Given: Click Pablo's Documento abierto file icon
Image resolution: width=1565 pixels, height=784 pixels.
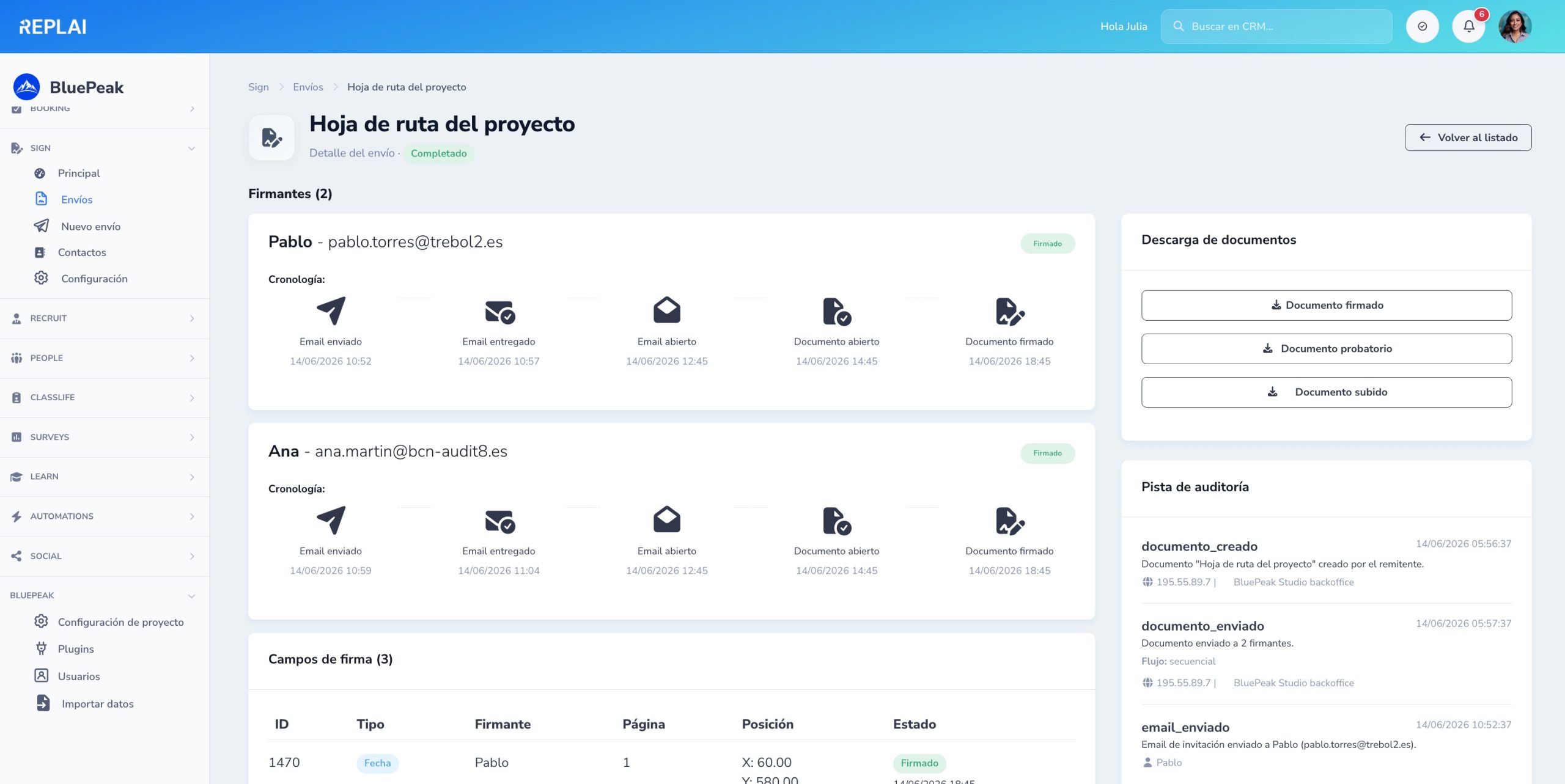Looking at the screenshot, I should click(x=837, y=312).
